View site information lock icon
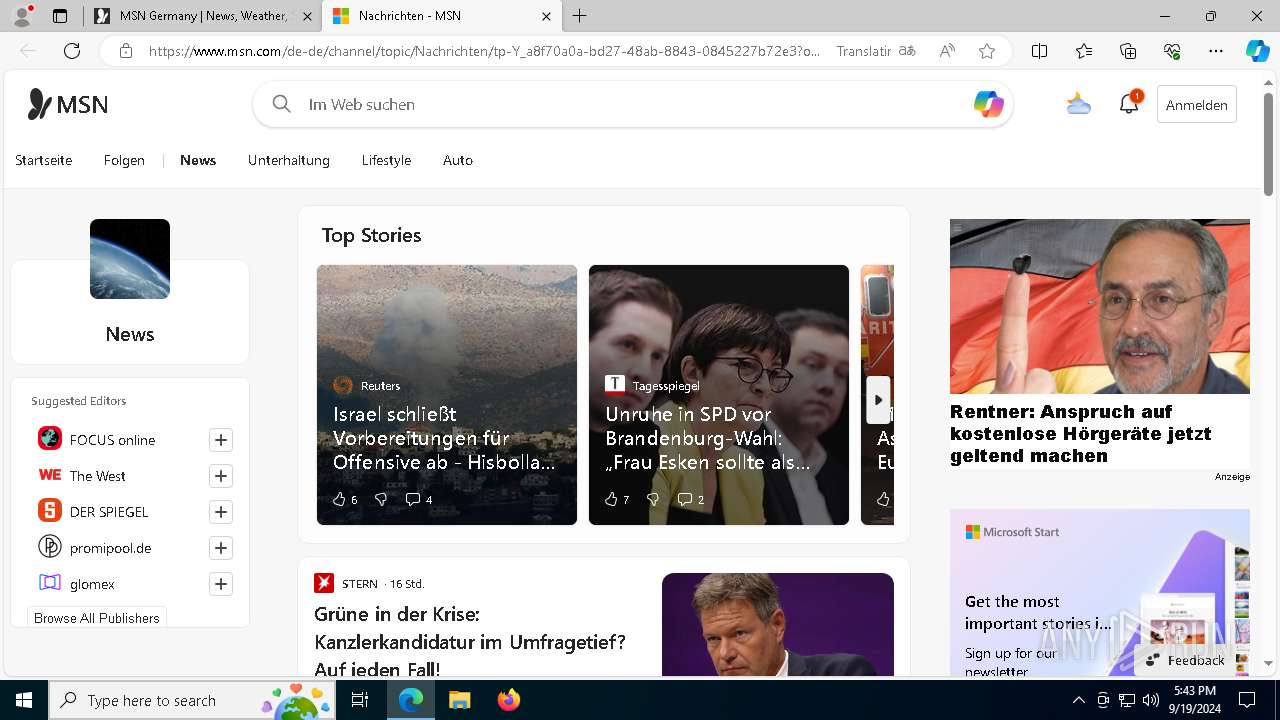The height and width of the screenshot is (720, 1280). click(126, 51)
